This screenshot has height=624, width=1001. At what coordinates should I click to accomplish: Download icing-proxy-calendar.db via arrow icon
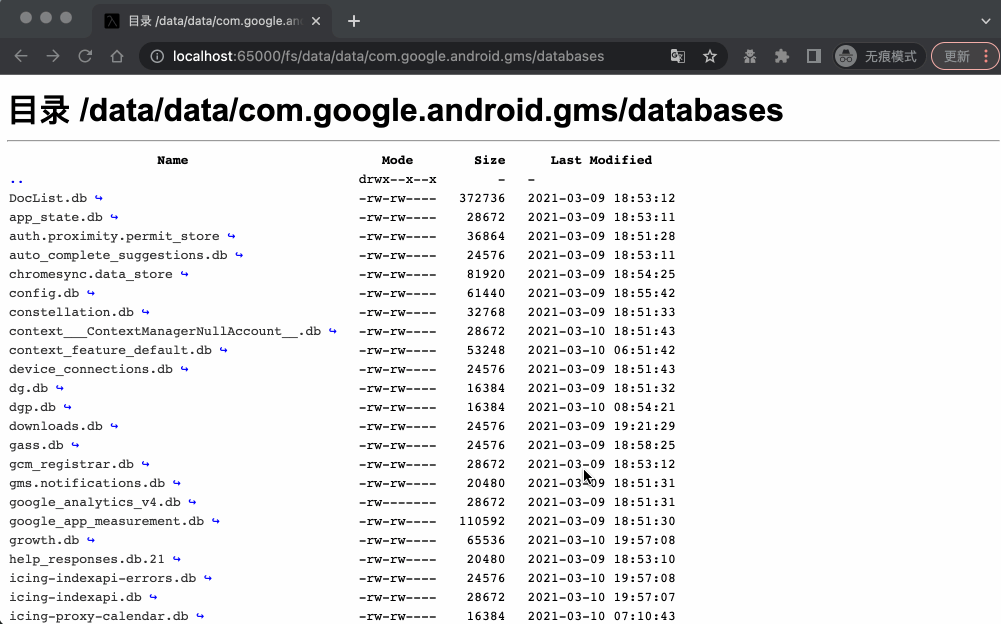(200, 616)
